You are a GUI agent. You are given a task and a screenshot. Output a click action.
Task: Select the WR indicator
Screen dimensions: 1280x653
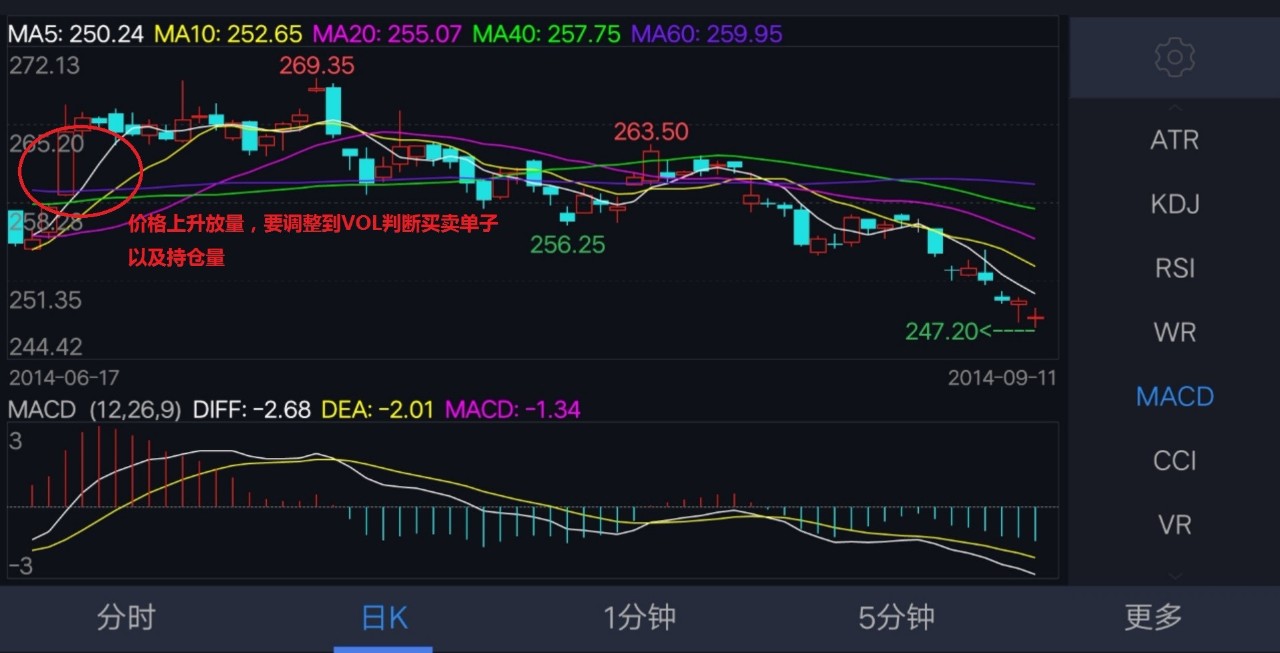tap(1174, 331)
